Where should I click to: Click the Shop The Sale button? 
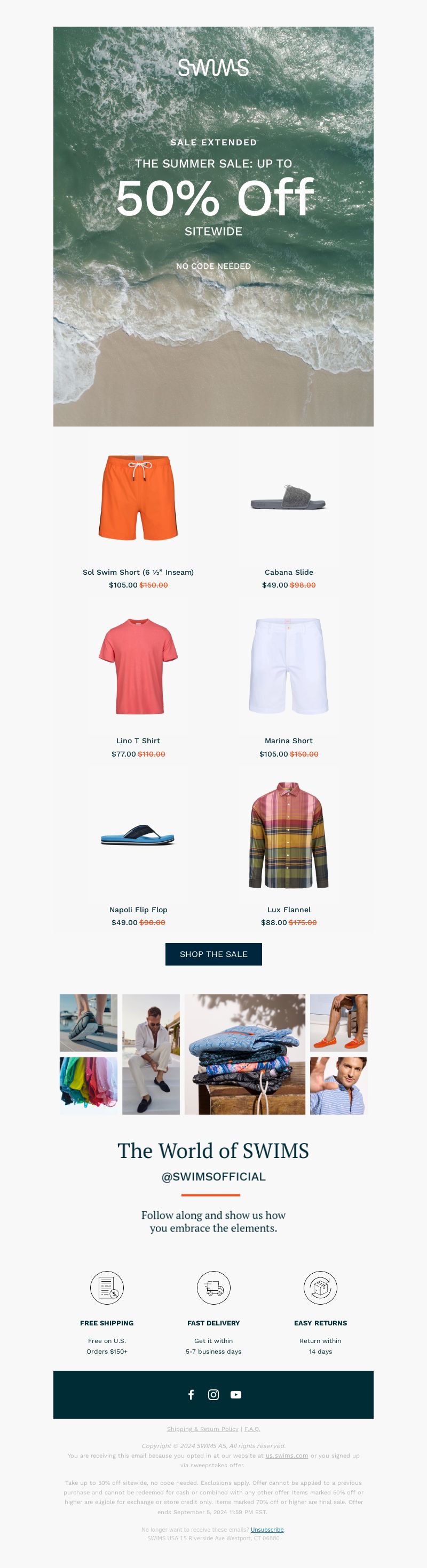(x=213, y=954)
